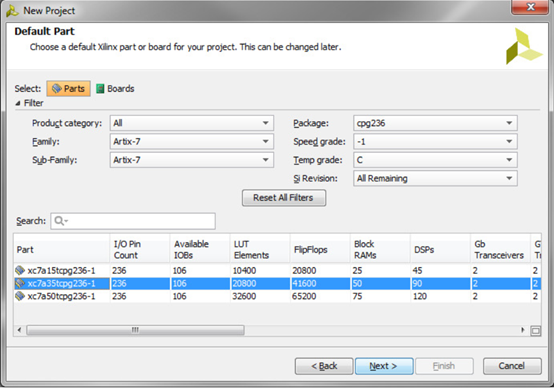Select the Parts toggle button
The width and height of the screenshot is (554, 388).
tap(68, 88)
